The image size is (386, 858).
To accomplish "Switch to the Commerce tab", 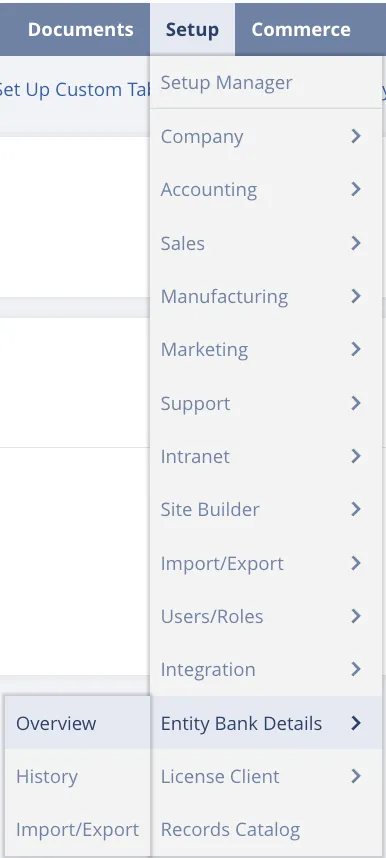I will click(x=301, y=29).
